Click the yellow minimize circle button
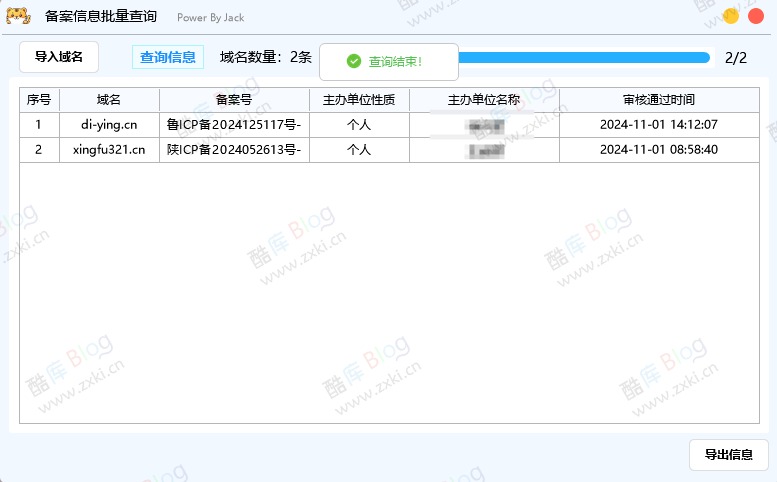 coord(730,16)
